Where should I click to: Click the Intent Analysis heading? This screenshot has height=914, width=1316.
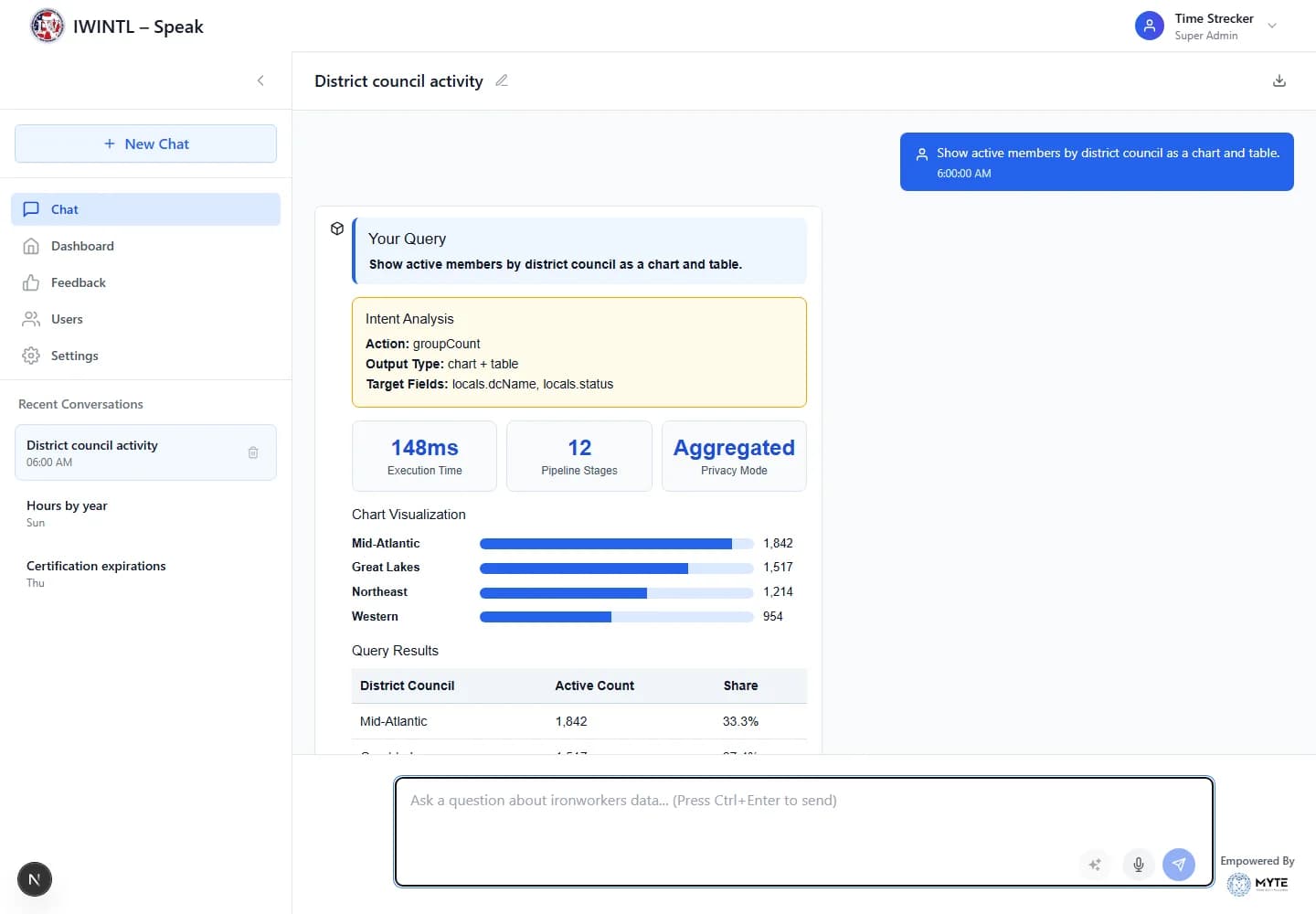pyautogui.click(x=409, y=319)
